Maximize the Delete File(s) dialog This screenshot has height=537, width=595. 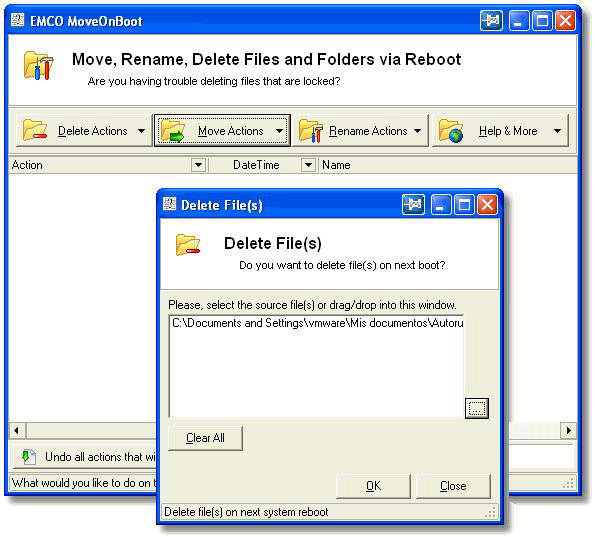click(x=464, y=205)
